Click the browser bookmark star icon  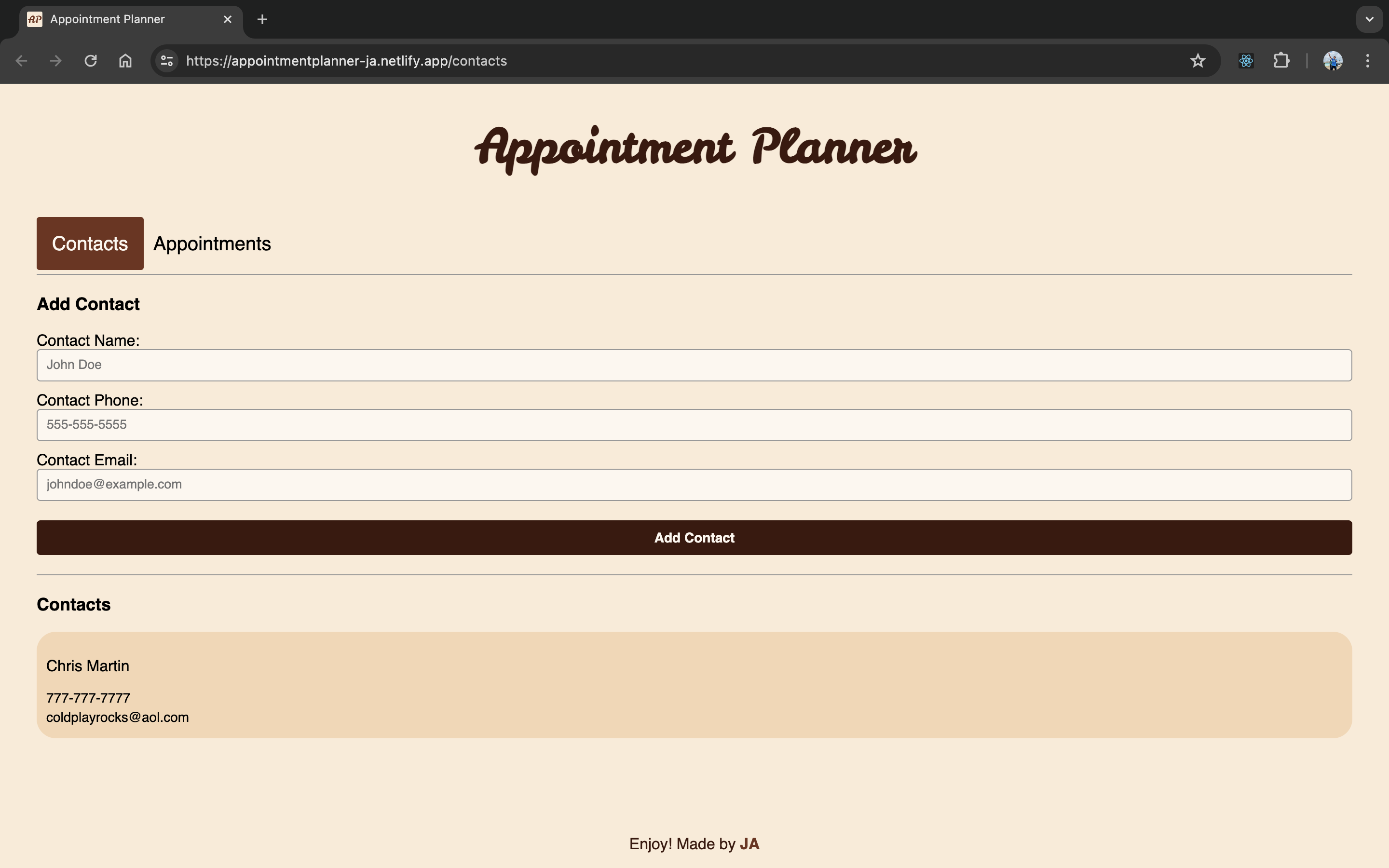click(1198, 61)
